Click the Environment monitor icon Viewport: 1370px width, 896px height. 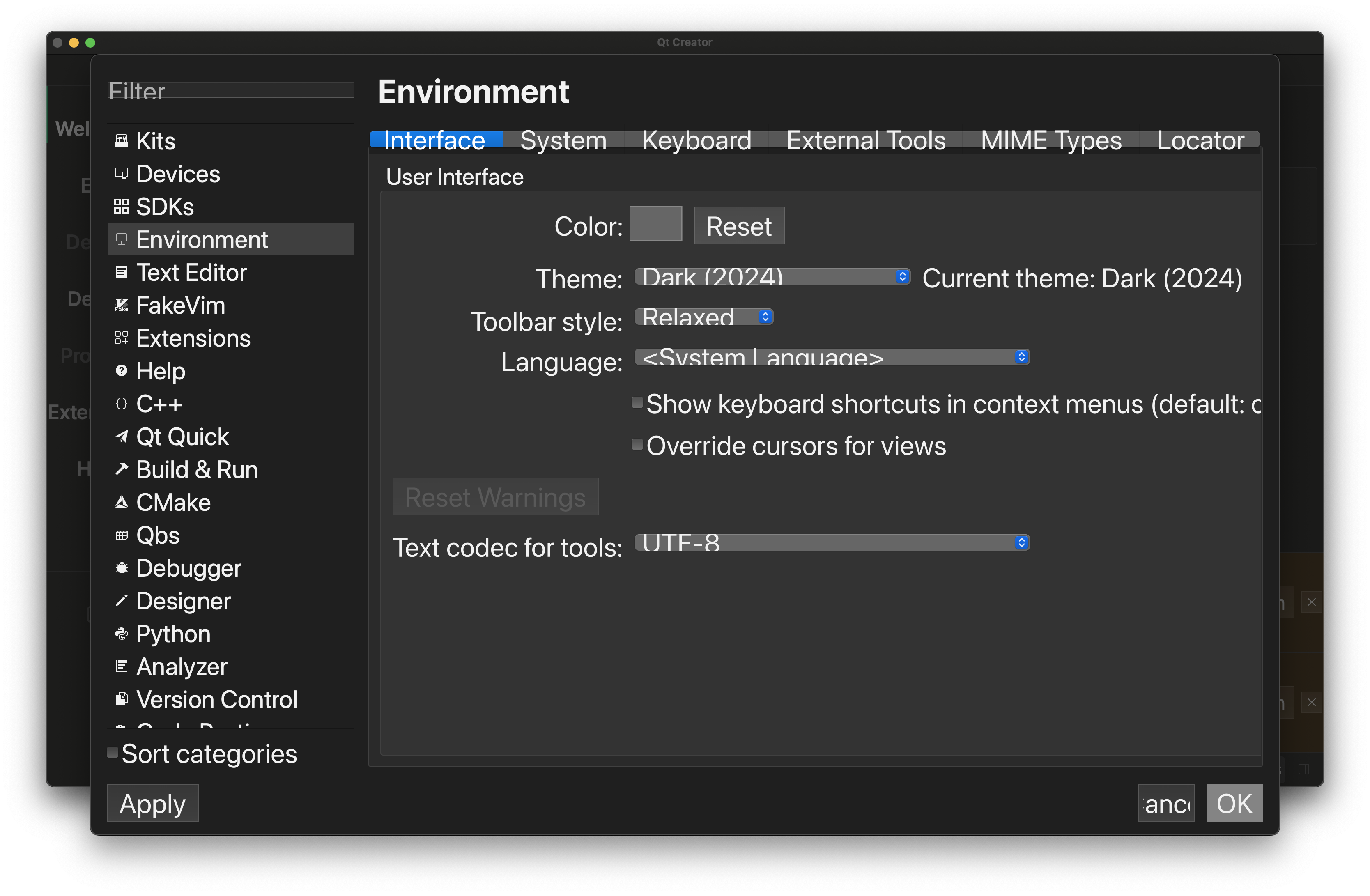pyautogui.click(x=122, y=239)
